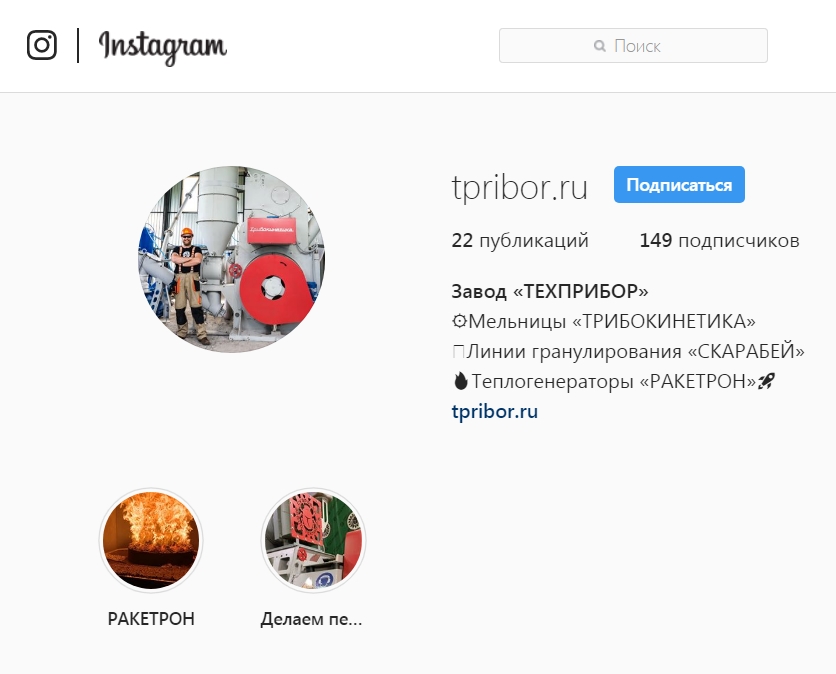View the 149 подписчиков followers list
This screenshot has width=836, height=674.
pos(719,240)
